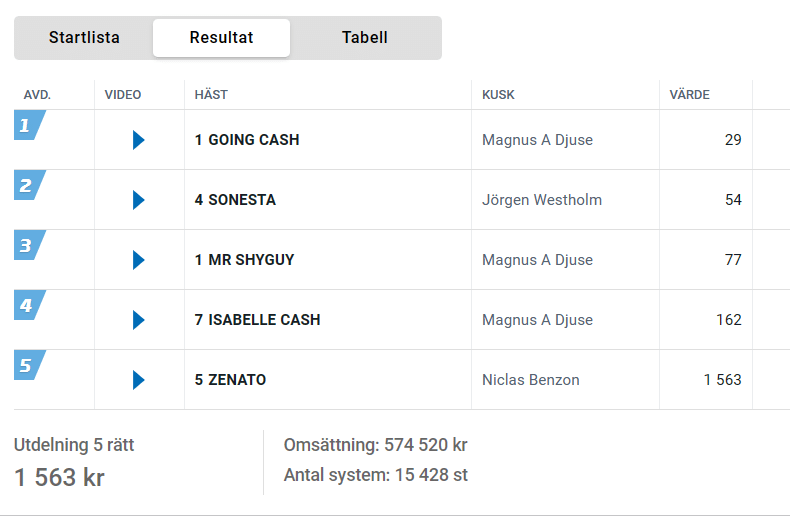The width and height of the screenshot is (790, 516).
Task: Switch to the Startlista tab
Action: tap(84, 38)
